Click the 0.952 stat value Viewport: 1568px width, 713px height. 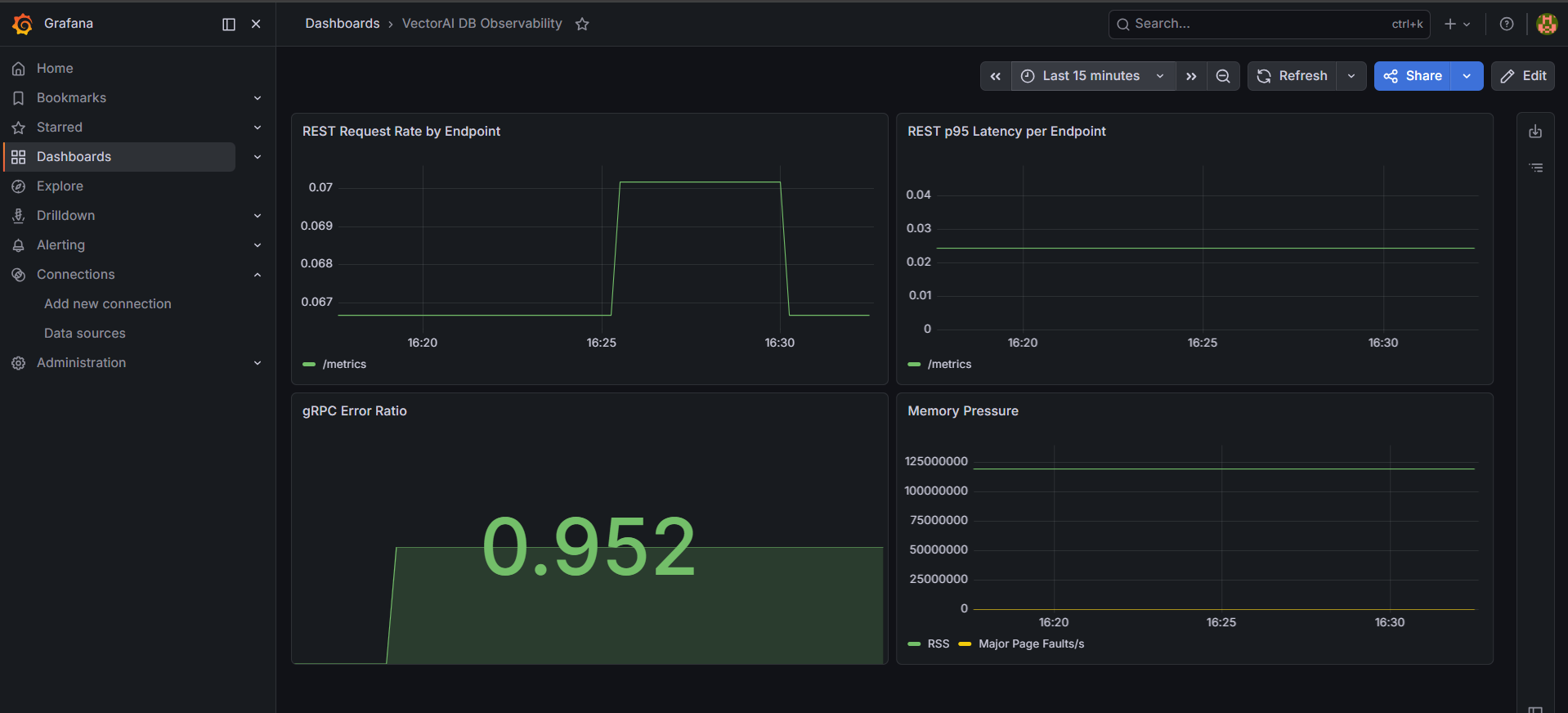point(589,546)
